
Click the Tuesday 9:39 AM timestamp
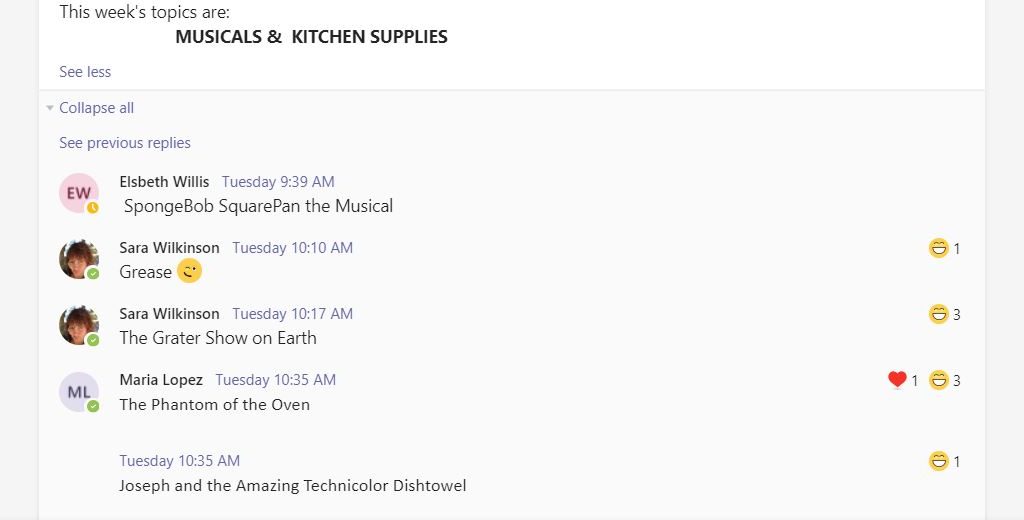tap(278, 182)
